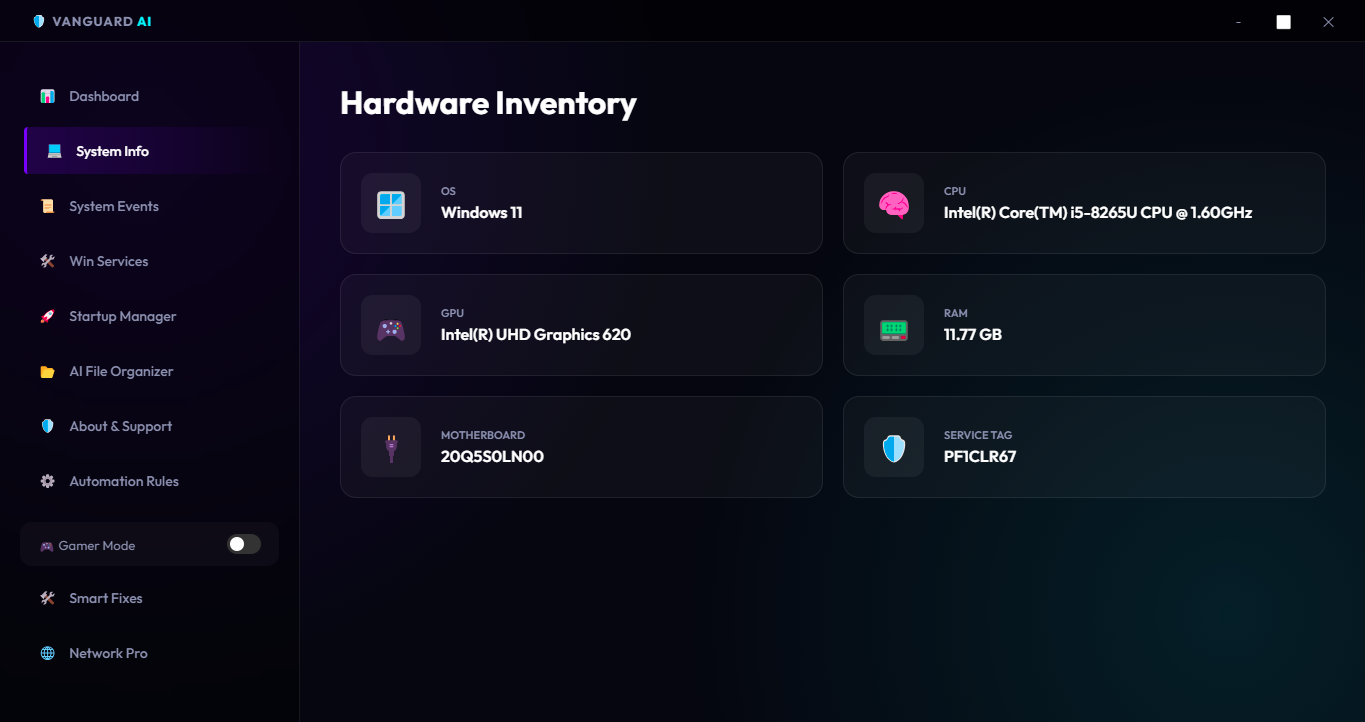Click the Startup Manager rocket icon
This screenshot has width=1365, height=722.
47,316
